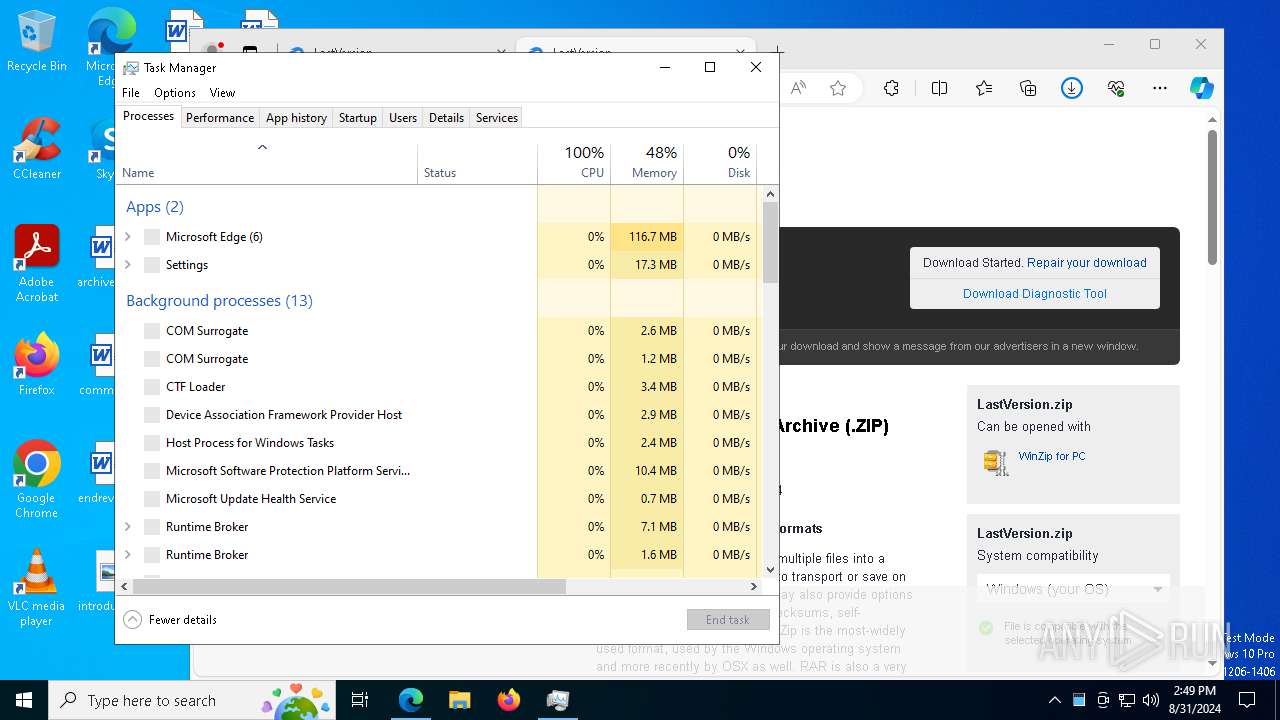Open Task Manager Options menu
The image size is (1280, 720).
point(175,93)
